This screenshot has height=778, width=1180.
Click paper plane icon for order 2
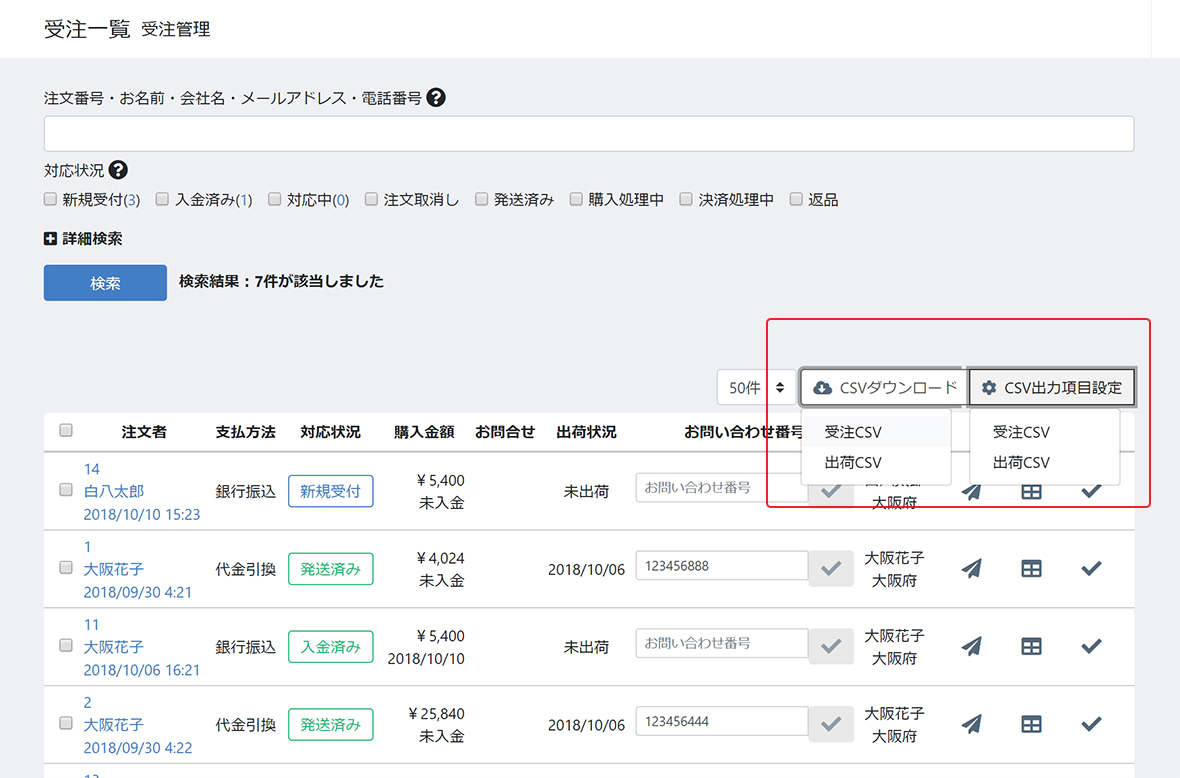(971, 723)
